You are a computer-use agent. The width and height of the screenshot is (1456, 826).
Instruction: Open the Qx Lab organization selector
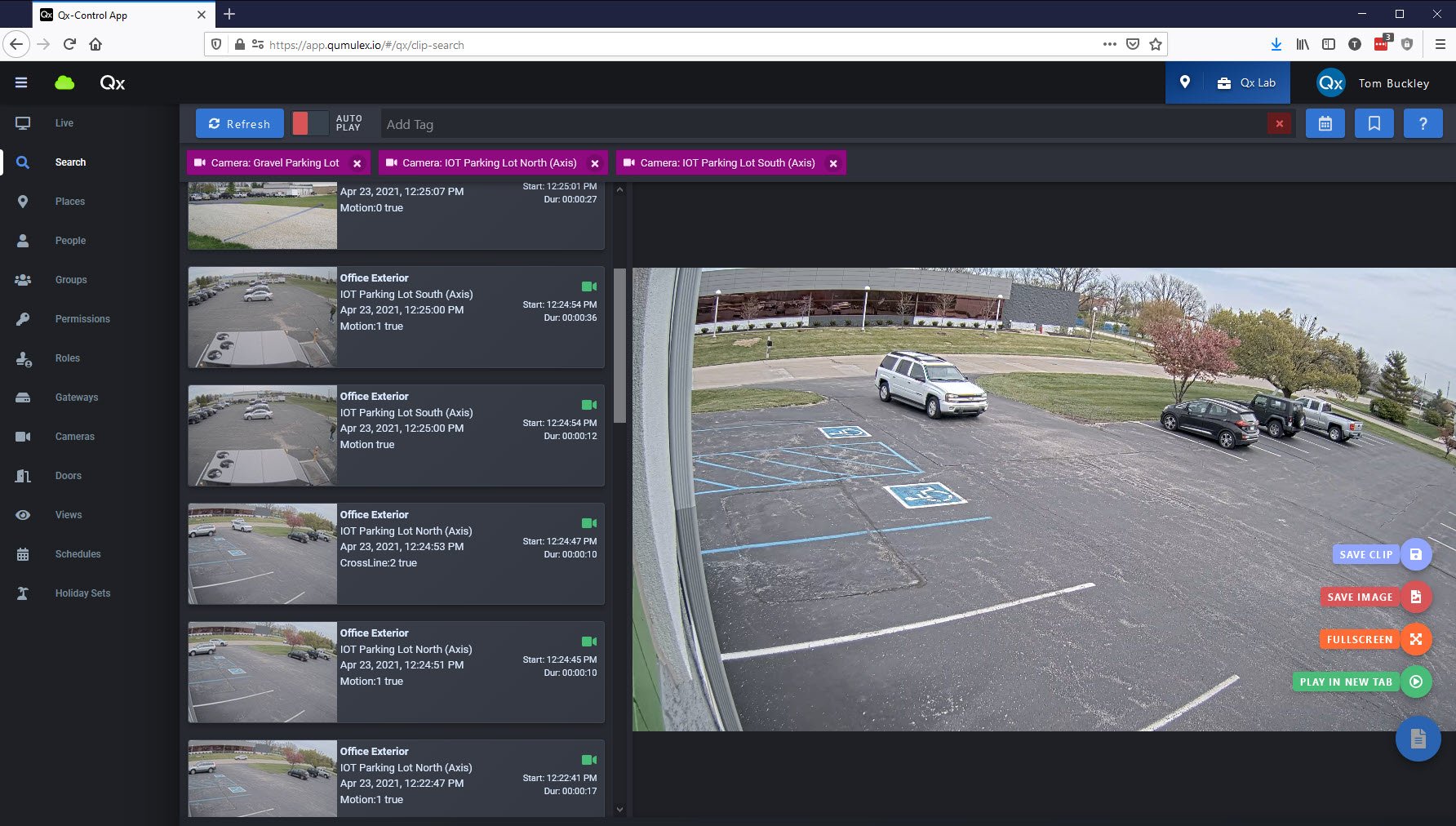tap(1246, 82)
